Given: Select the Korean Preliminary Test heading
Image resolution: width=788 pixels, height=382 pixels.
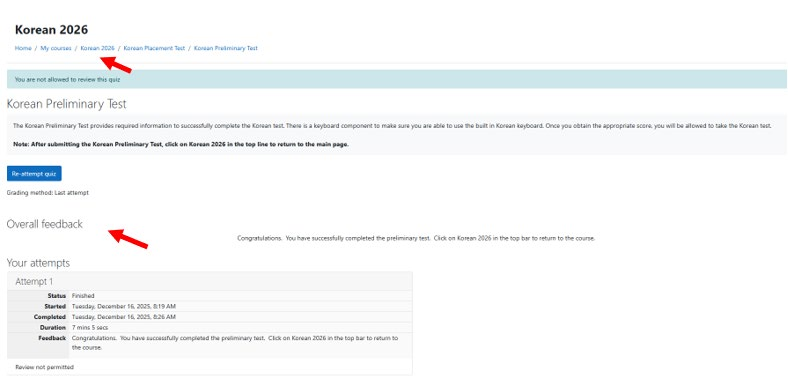Looking at the screenshot, I should [66, 104].
